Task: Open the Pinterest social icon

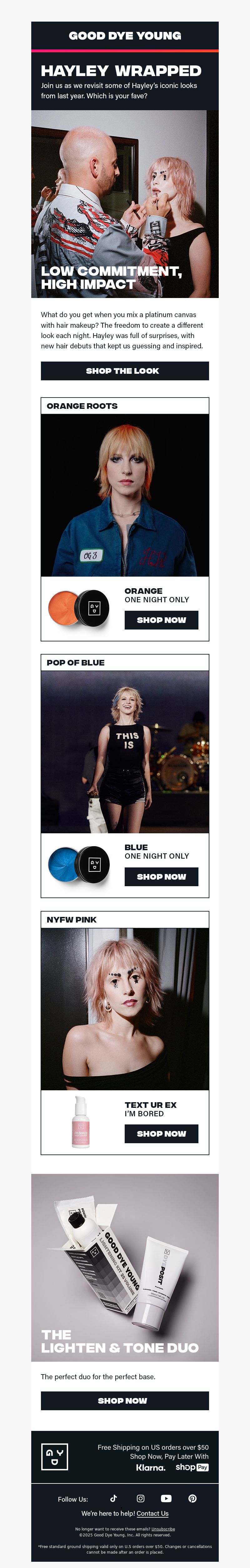Action: coord(192,1498)
